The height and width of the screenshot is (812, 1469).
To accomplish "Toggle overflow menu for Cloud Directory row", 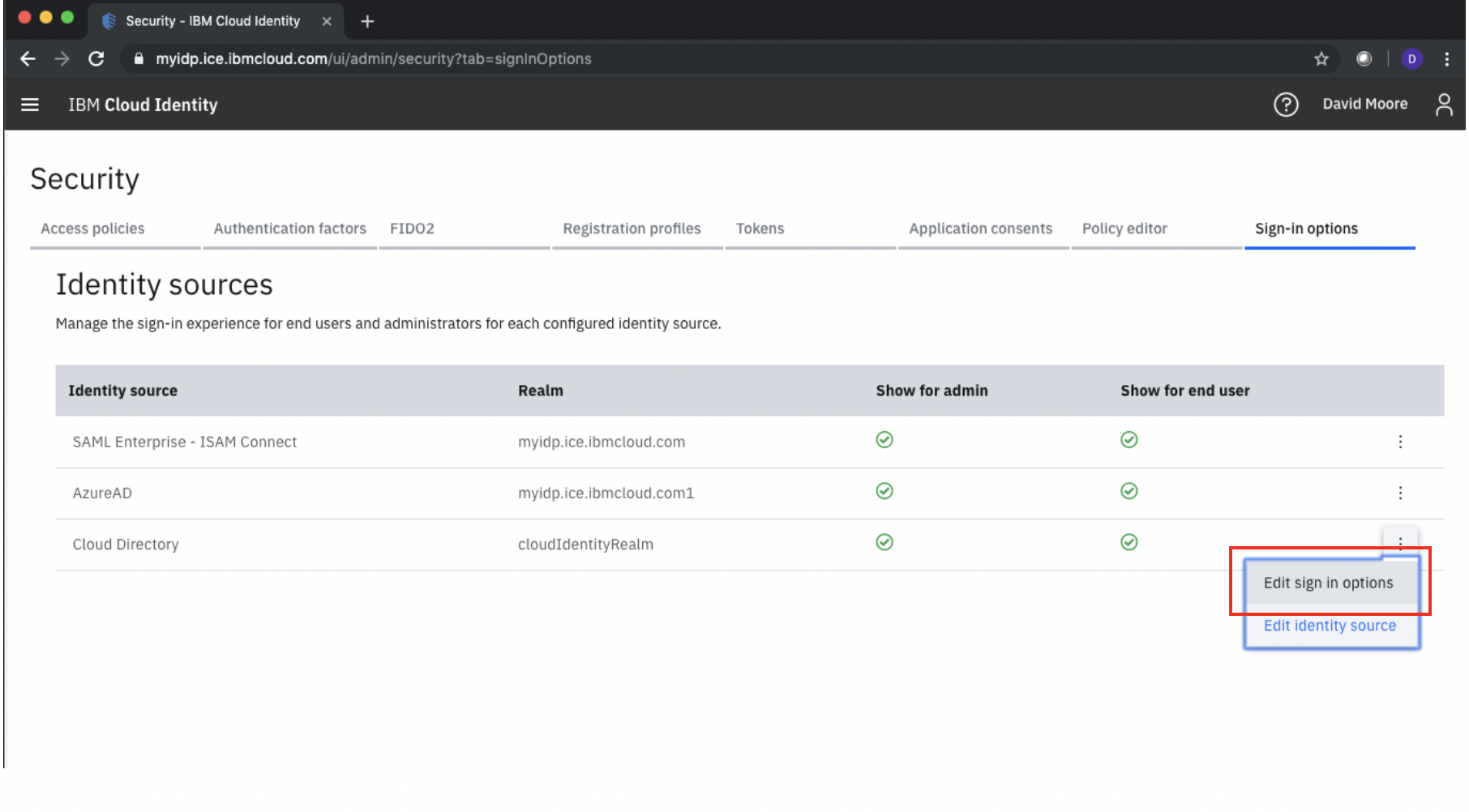I will tap(1400, 542).
